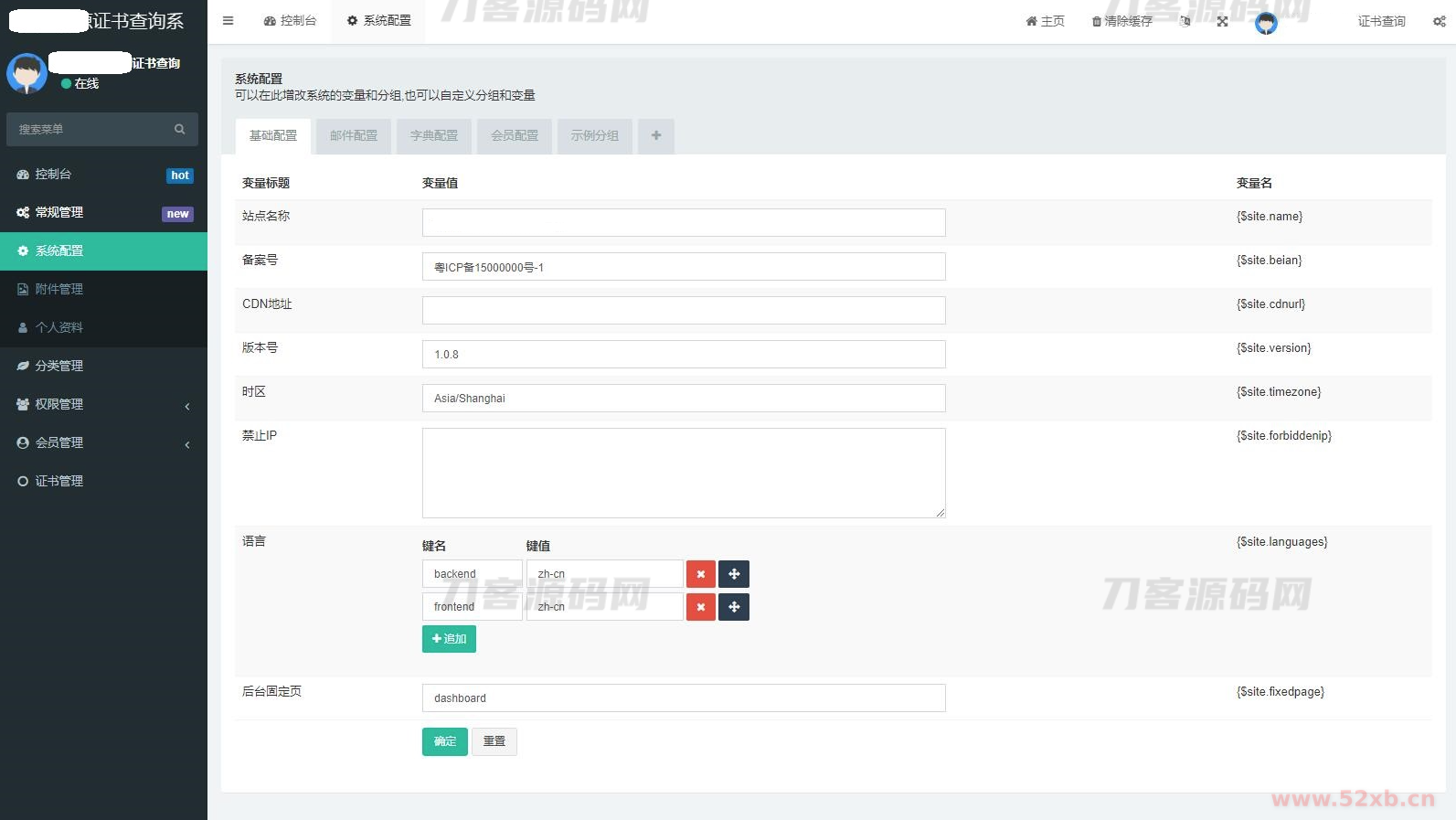This screenshot has height=820, width=1456.
Task: Switch to the 邮件配置 tab
Action: tap(354, 136)
